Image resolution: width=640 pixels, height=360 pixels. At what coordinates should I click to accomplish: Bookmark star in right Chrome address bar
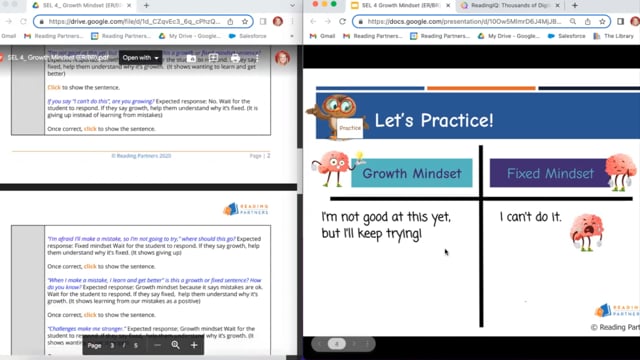point(602,22)
